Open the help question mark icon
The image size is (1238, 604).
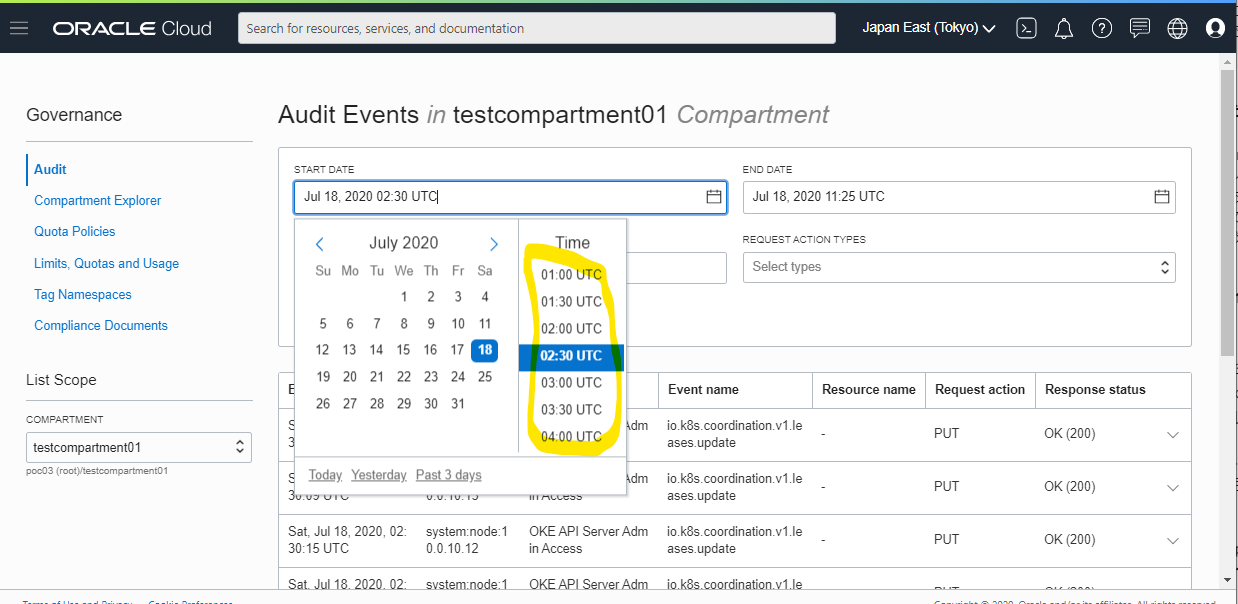[x=1102, y=28]
